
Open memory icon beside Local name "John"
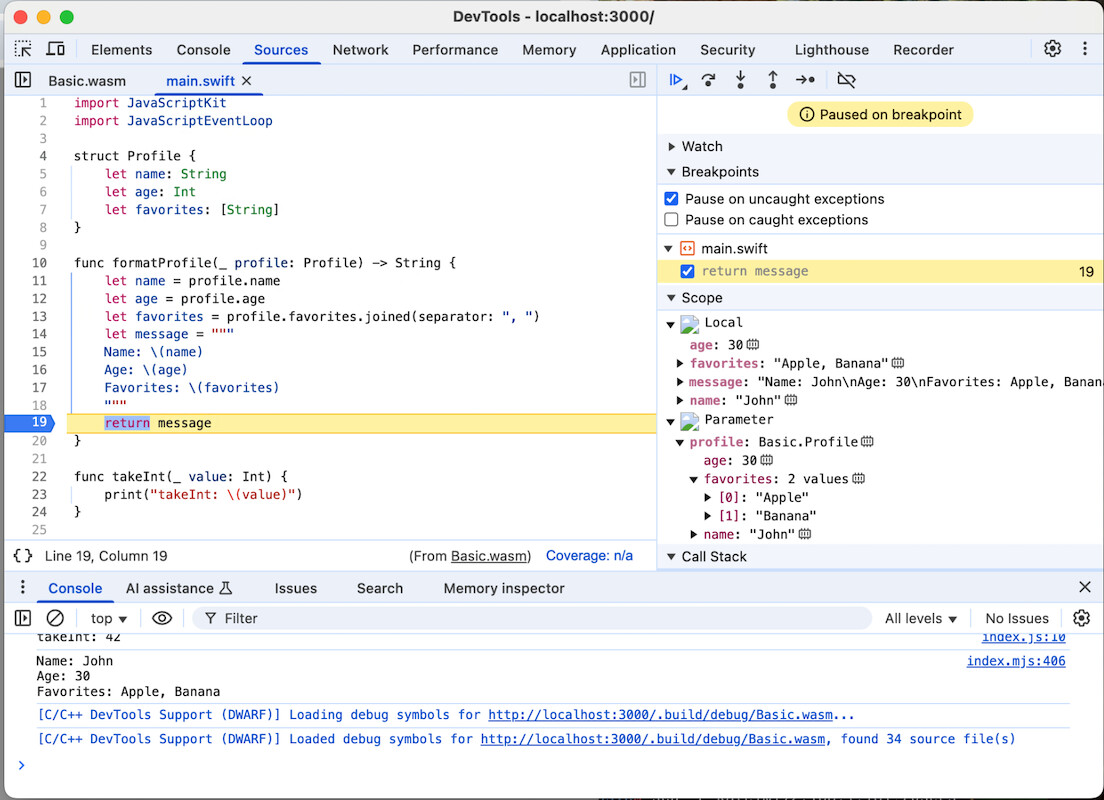[x=791, y=400]
